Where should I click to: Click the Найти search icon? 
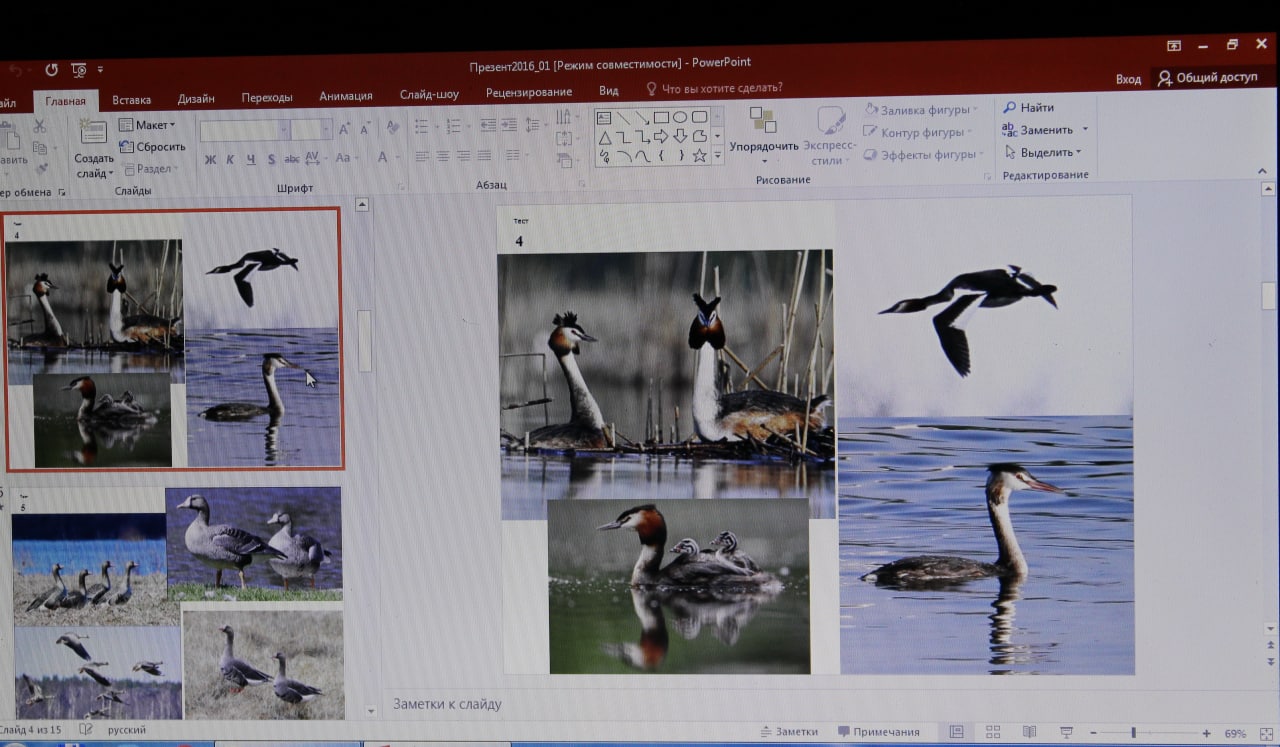(1009, 108)
